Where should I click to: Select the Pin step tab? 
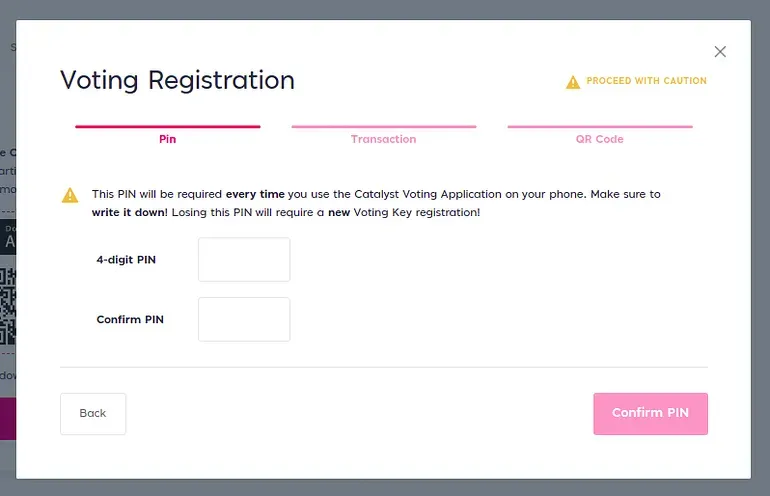pos(167,139)
